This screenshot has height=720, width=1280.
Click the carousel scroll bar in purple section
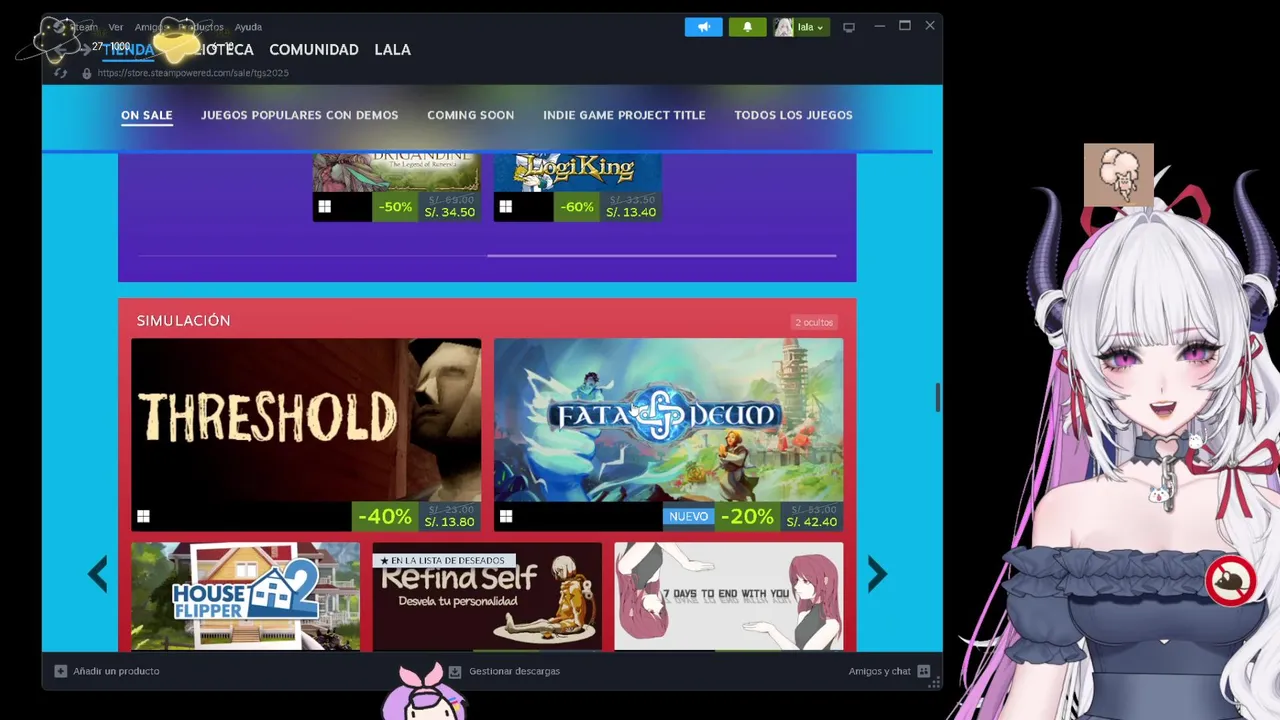tap(661, 256)
